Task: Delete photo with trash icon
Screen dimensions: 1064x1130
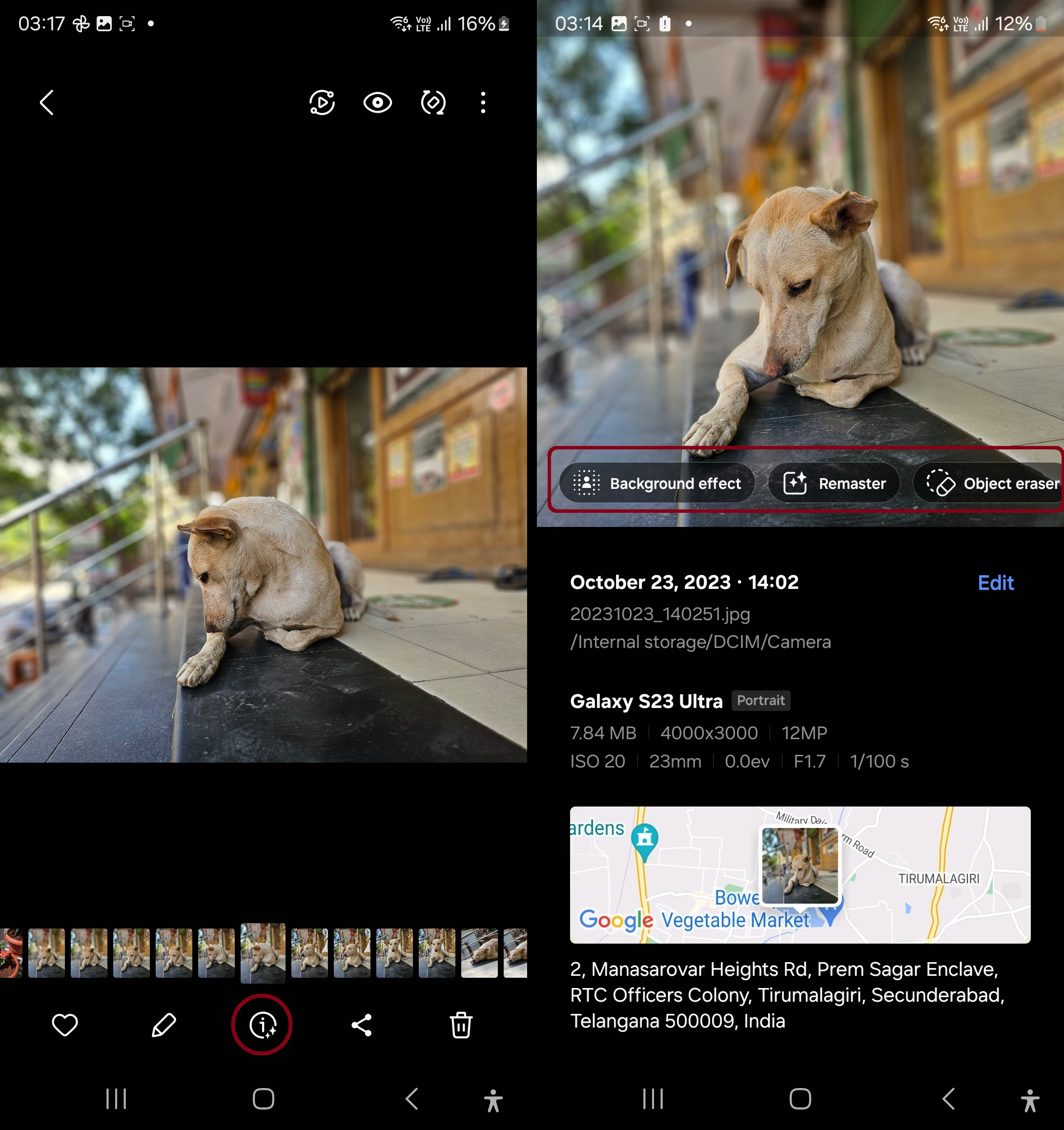Action: tap(461, 1025)
